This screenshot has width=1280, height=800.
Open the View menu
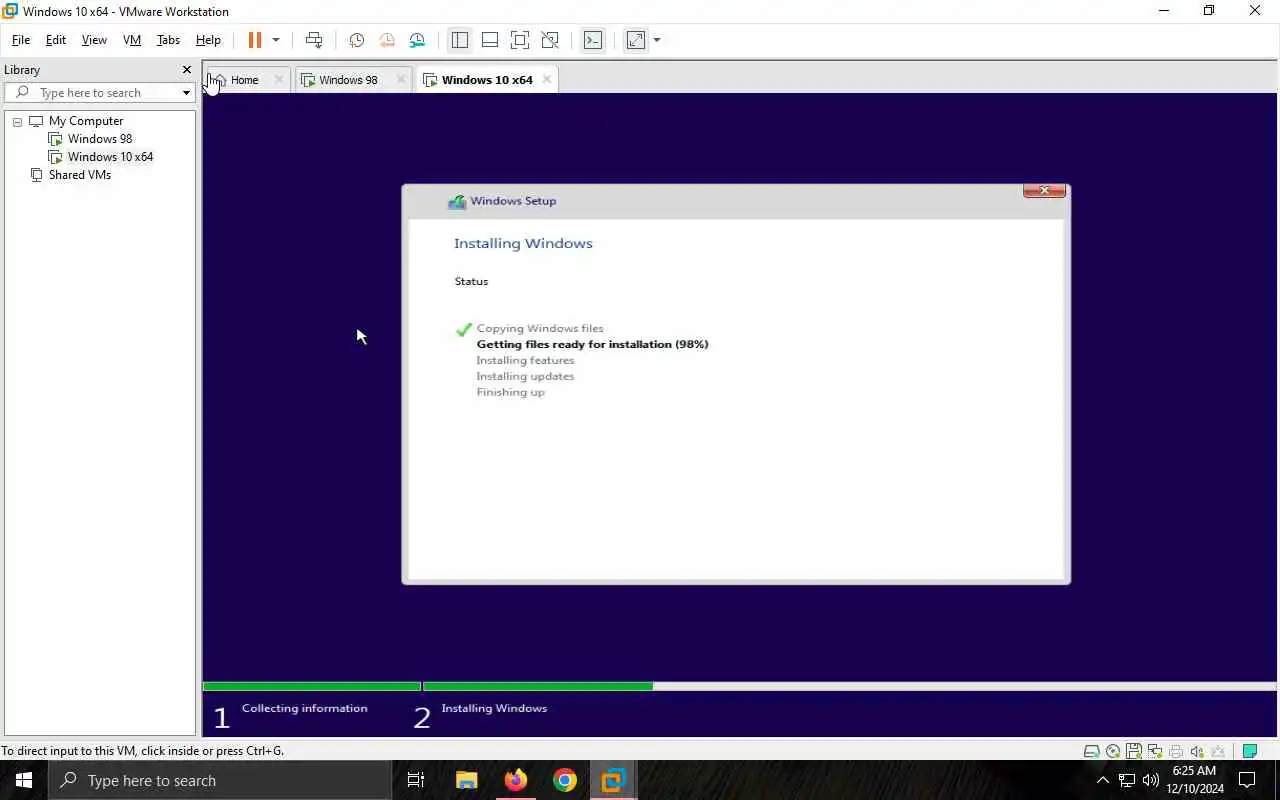click(94, 40)
